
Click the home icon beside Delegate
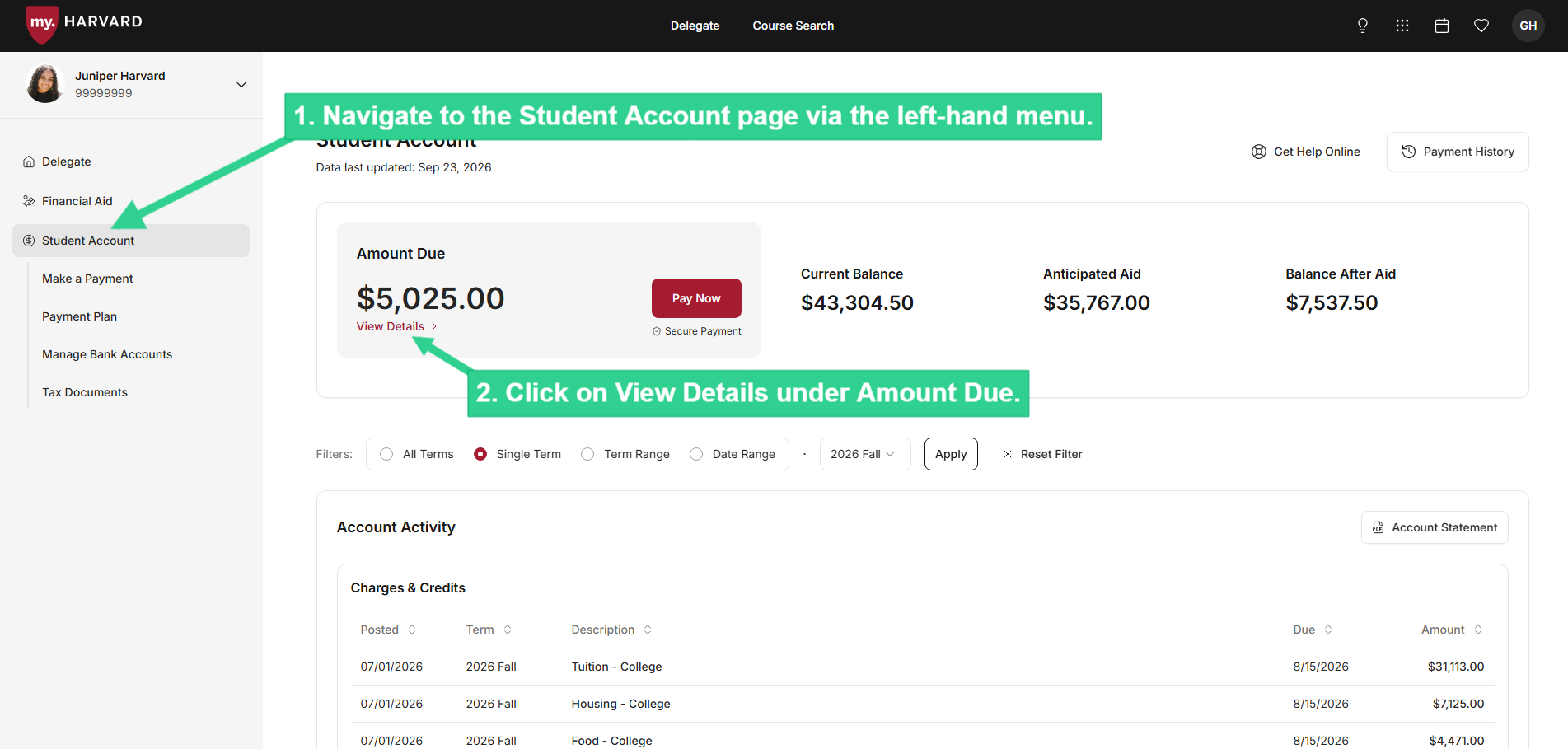[29, 162]
